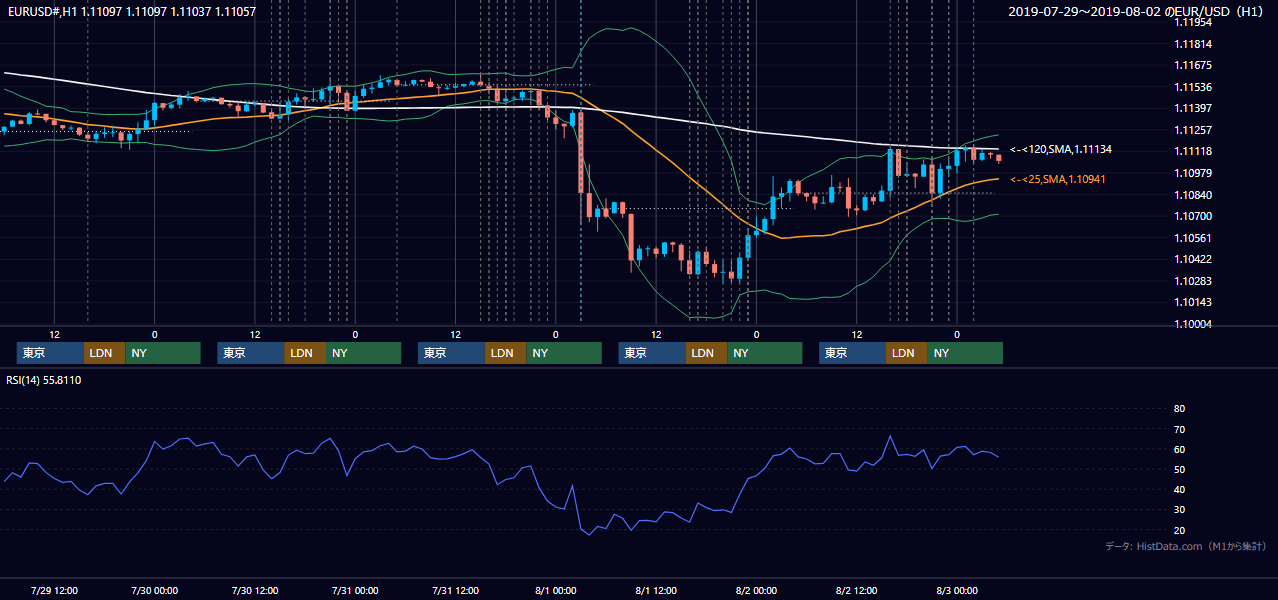Click price axis value 1.11257
The width and height of the screenshot is (1278, 600).
point(1193,130)
